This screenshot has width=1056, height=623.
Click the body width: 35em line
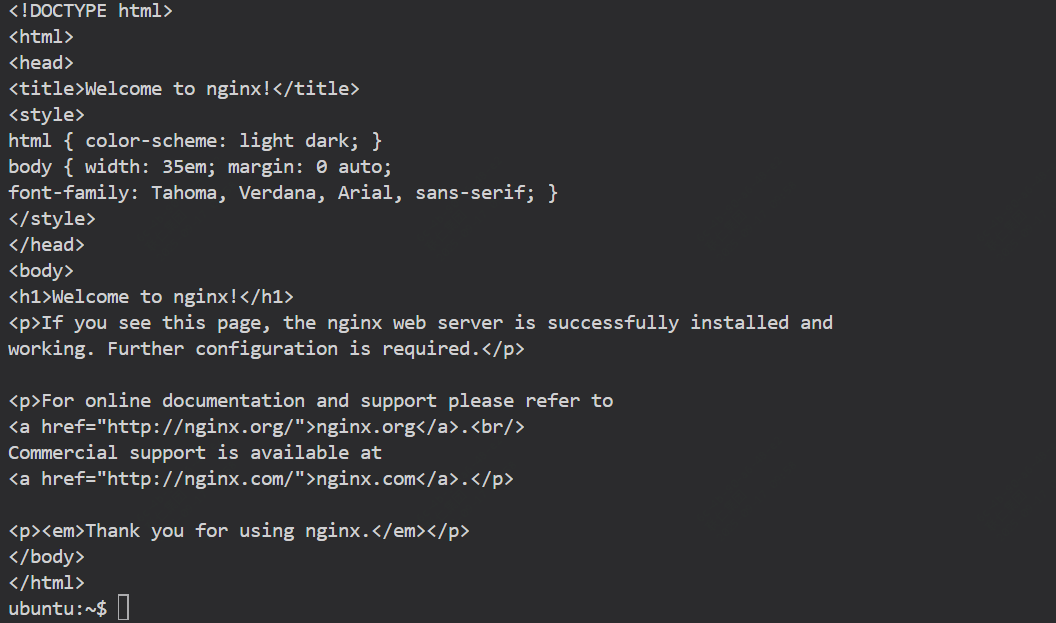[200, 167]
